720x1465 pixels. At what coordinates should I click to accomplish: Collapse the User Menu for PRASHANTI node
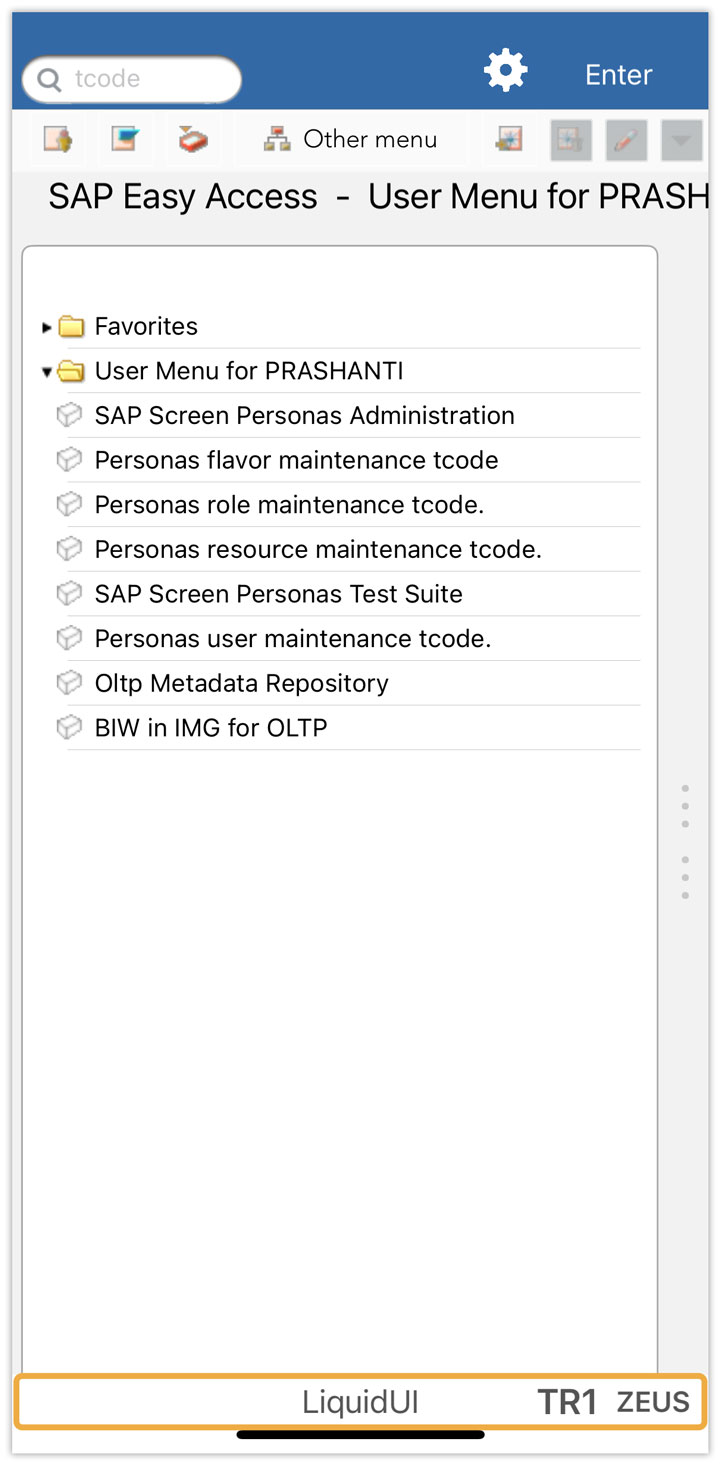click(47, 372)
